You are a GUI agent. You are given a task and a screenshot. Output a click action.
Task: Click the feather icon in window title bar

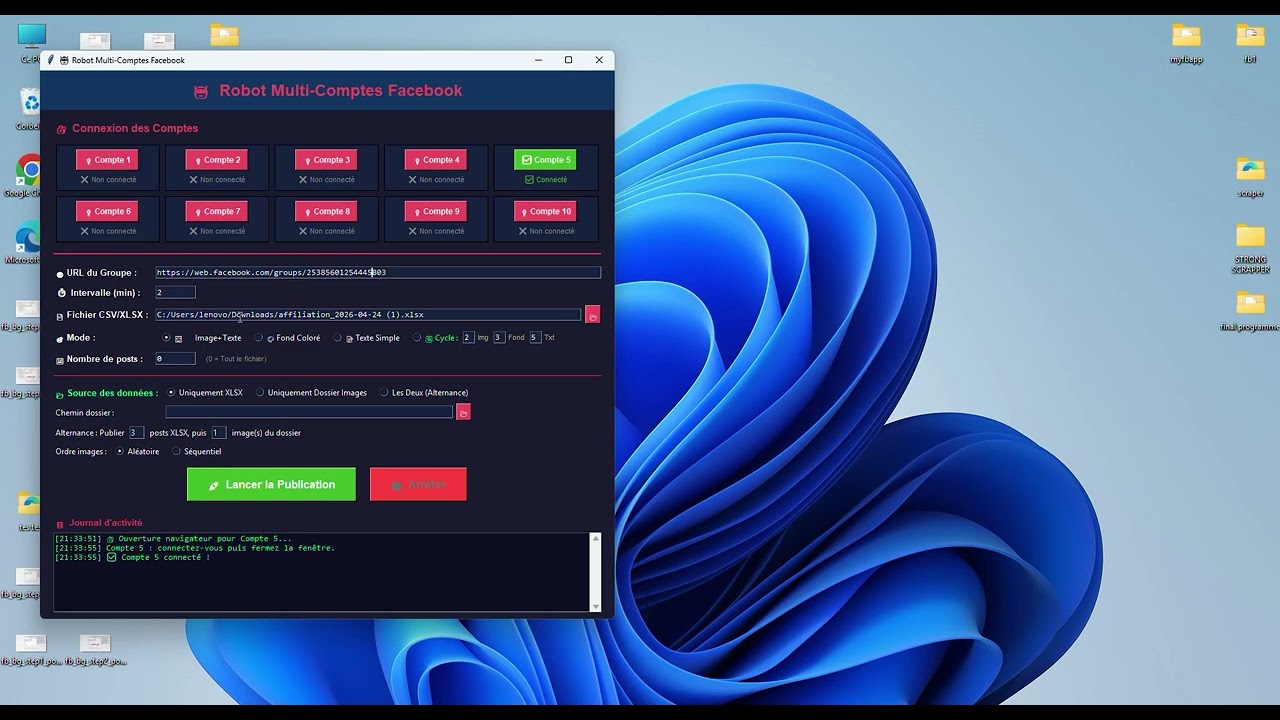(50, 60)
